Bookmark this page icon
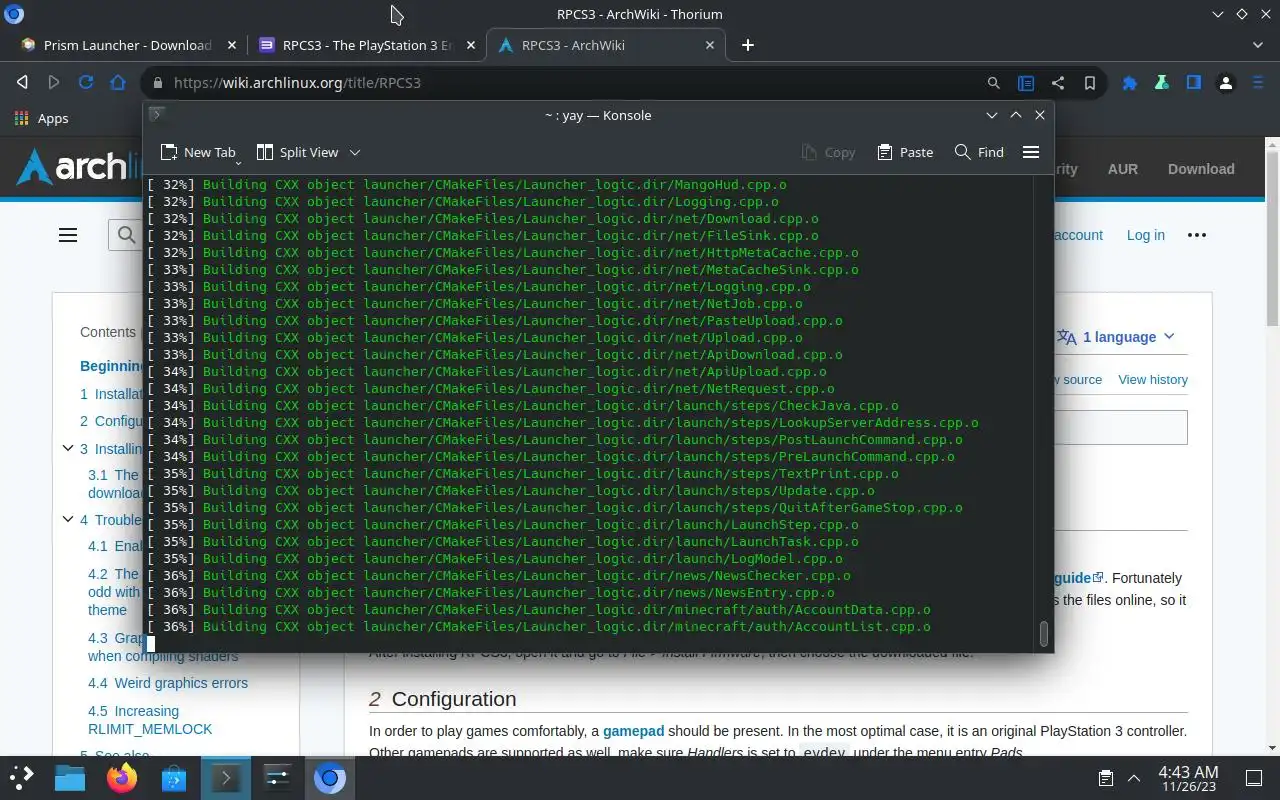The width and height of the screenshot is (1280, 800). tap(1089, 83)
